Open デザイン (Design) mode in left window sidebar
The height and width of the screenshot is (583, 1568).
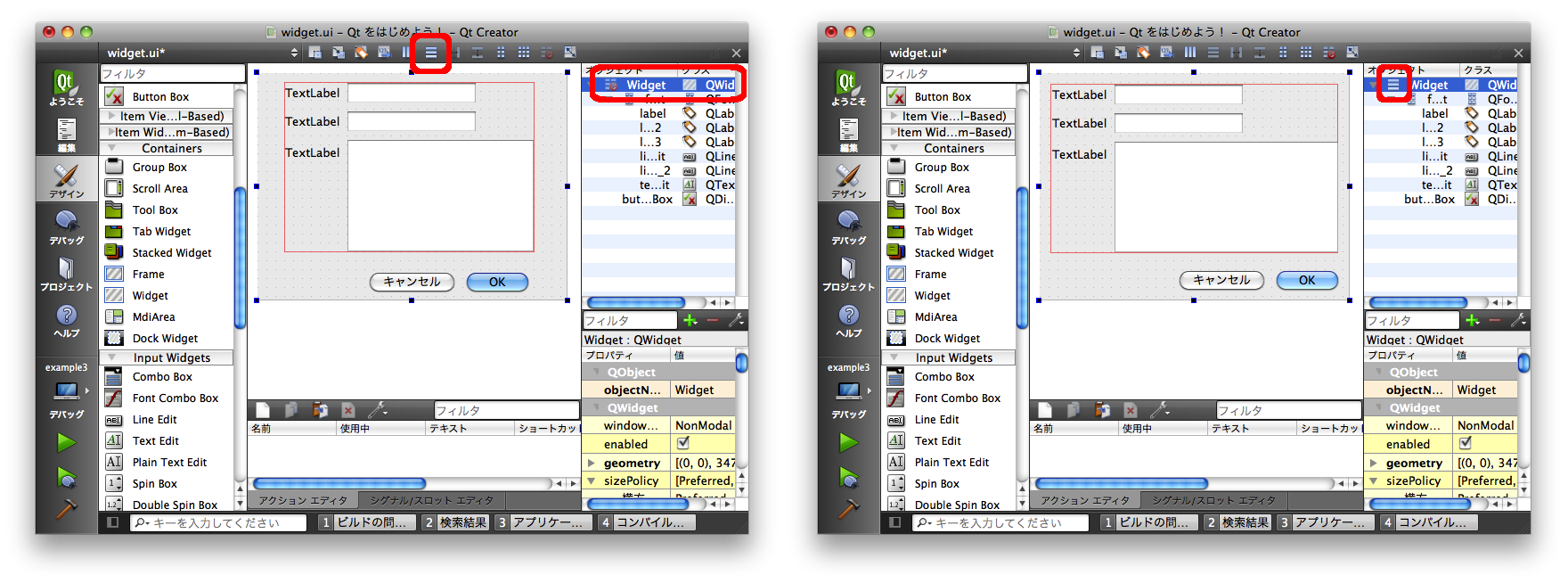(x=67, y=179)
